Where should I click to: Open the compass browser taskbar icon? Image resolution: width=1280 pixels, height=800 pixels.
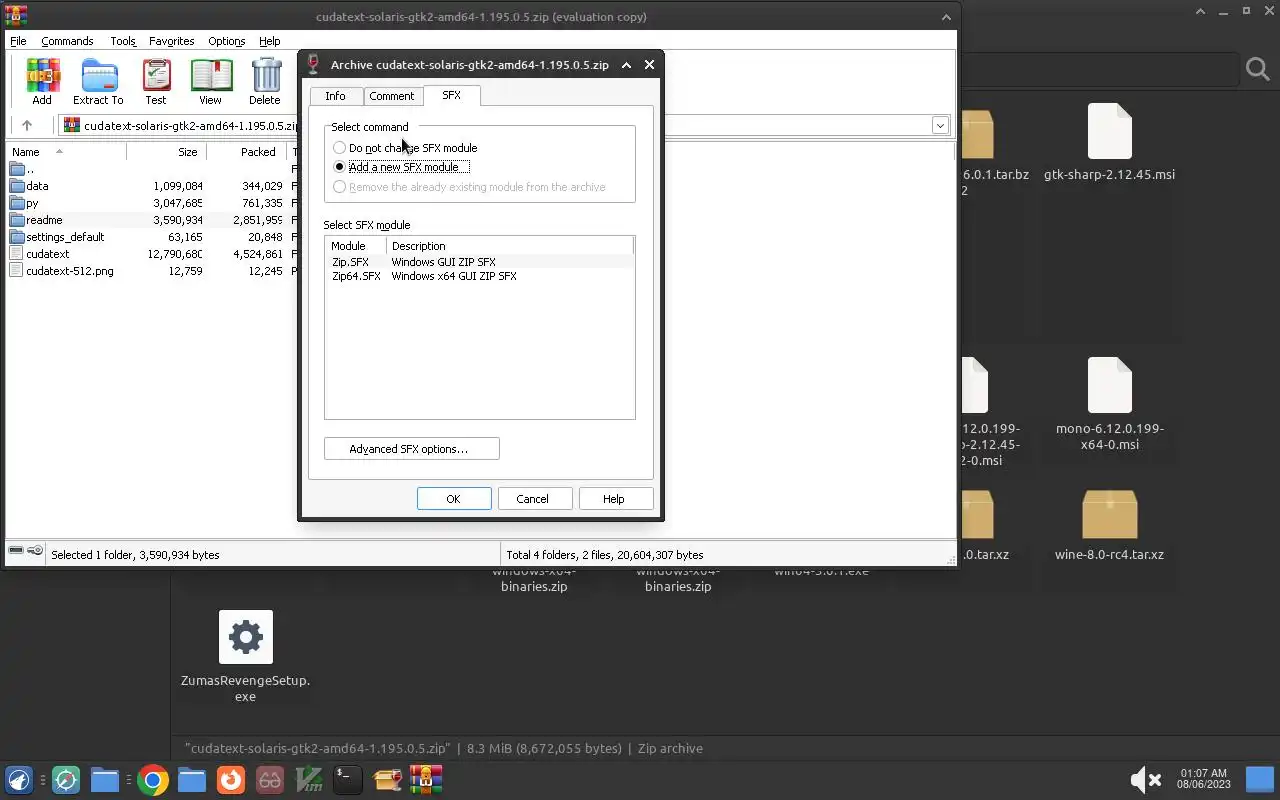coord(66,780)
